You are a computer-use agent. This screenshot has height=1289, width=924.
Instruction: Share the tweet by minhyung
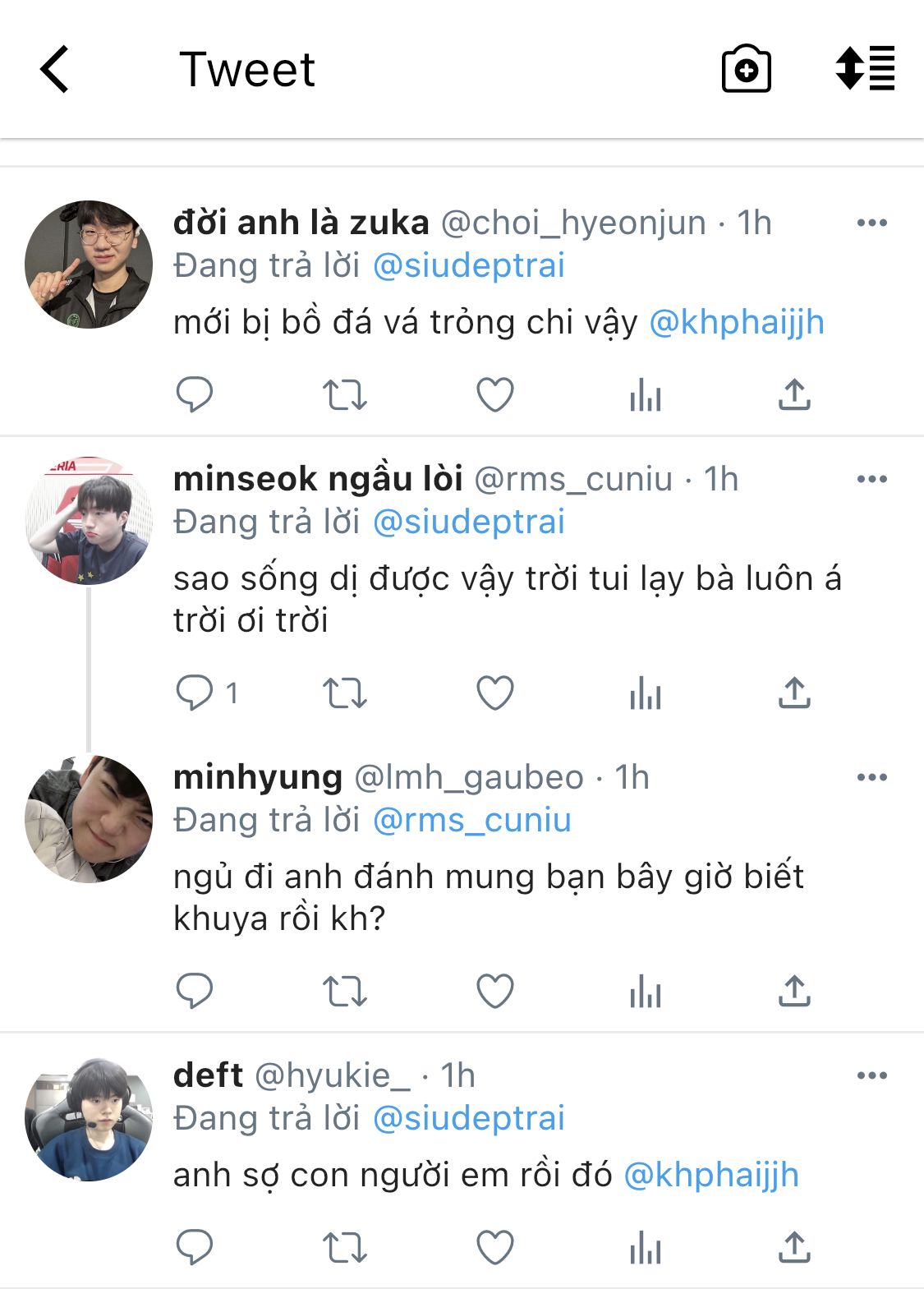click(x=794, y=991)
